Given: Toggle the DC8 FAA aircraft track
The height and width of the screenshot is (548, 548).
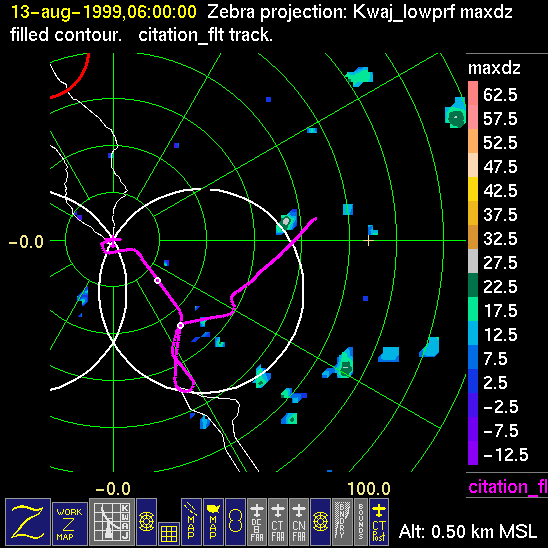Looking at the screenshot, I should (x=257, y=522).
